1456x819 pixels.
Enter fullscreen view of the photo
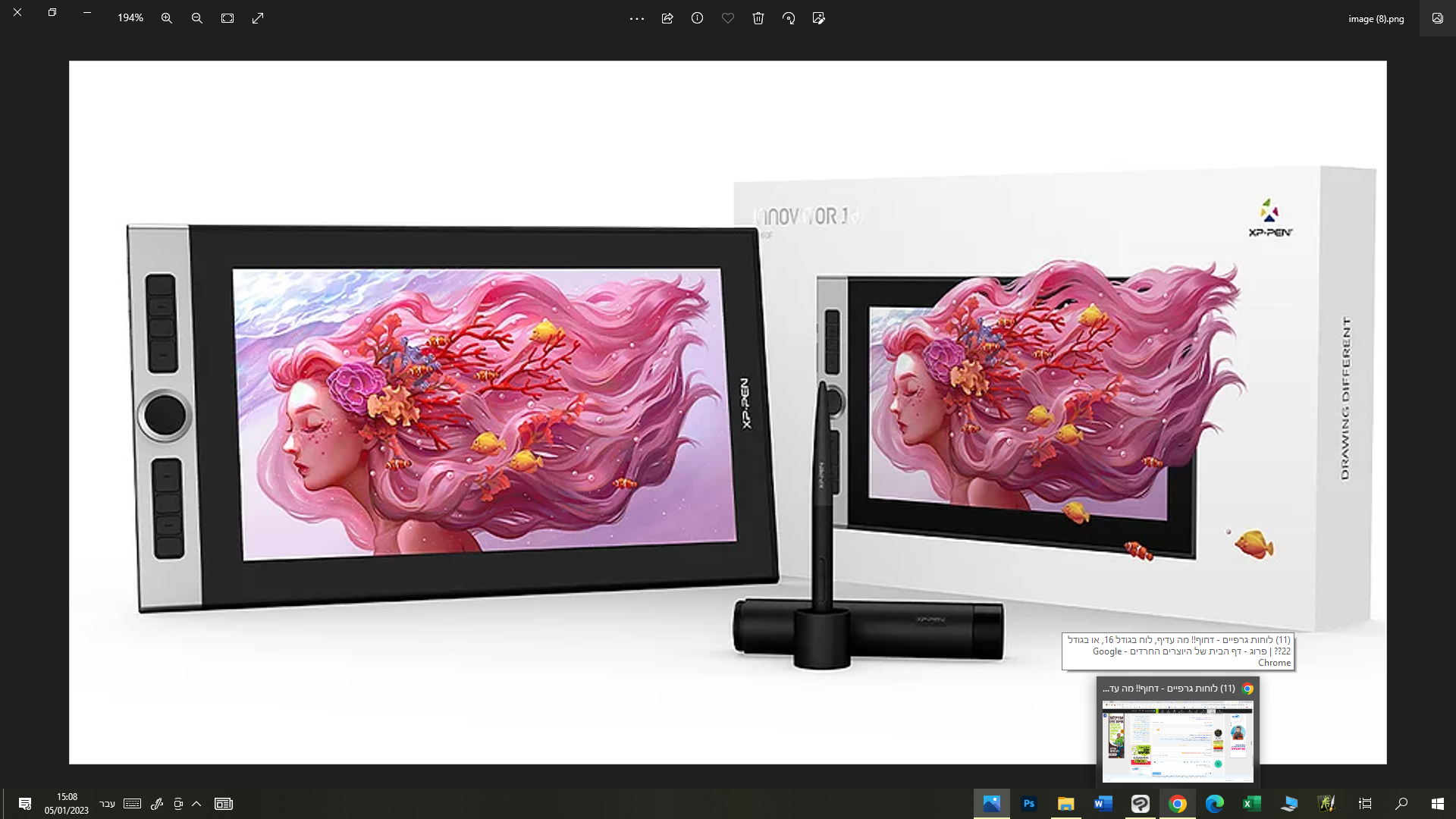tap(258, 18)
